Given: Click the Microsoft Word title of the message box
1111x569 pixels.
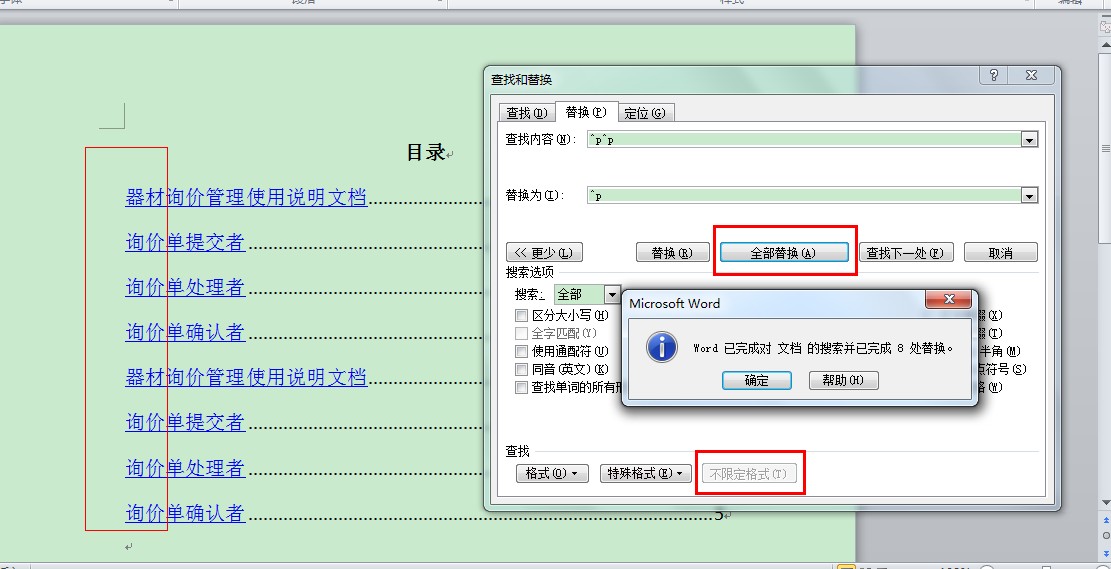Looking at the screenshot, I should coord(675,303).
